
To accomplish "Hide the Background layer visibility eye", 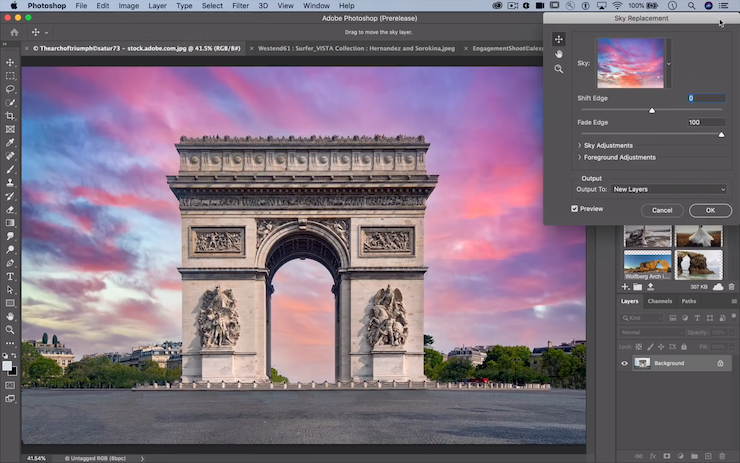I will click(625, 363).
